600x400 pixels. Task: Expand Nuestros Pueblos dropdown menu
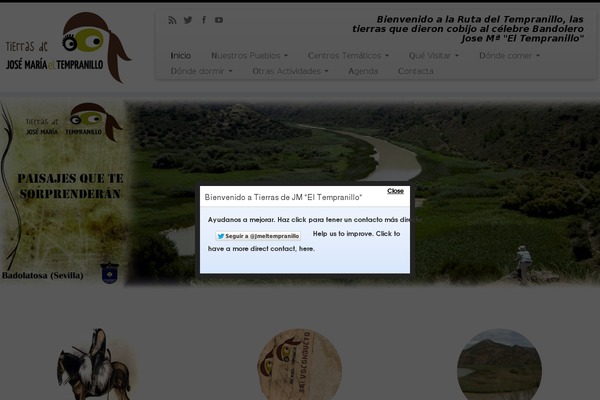(249, 56)
